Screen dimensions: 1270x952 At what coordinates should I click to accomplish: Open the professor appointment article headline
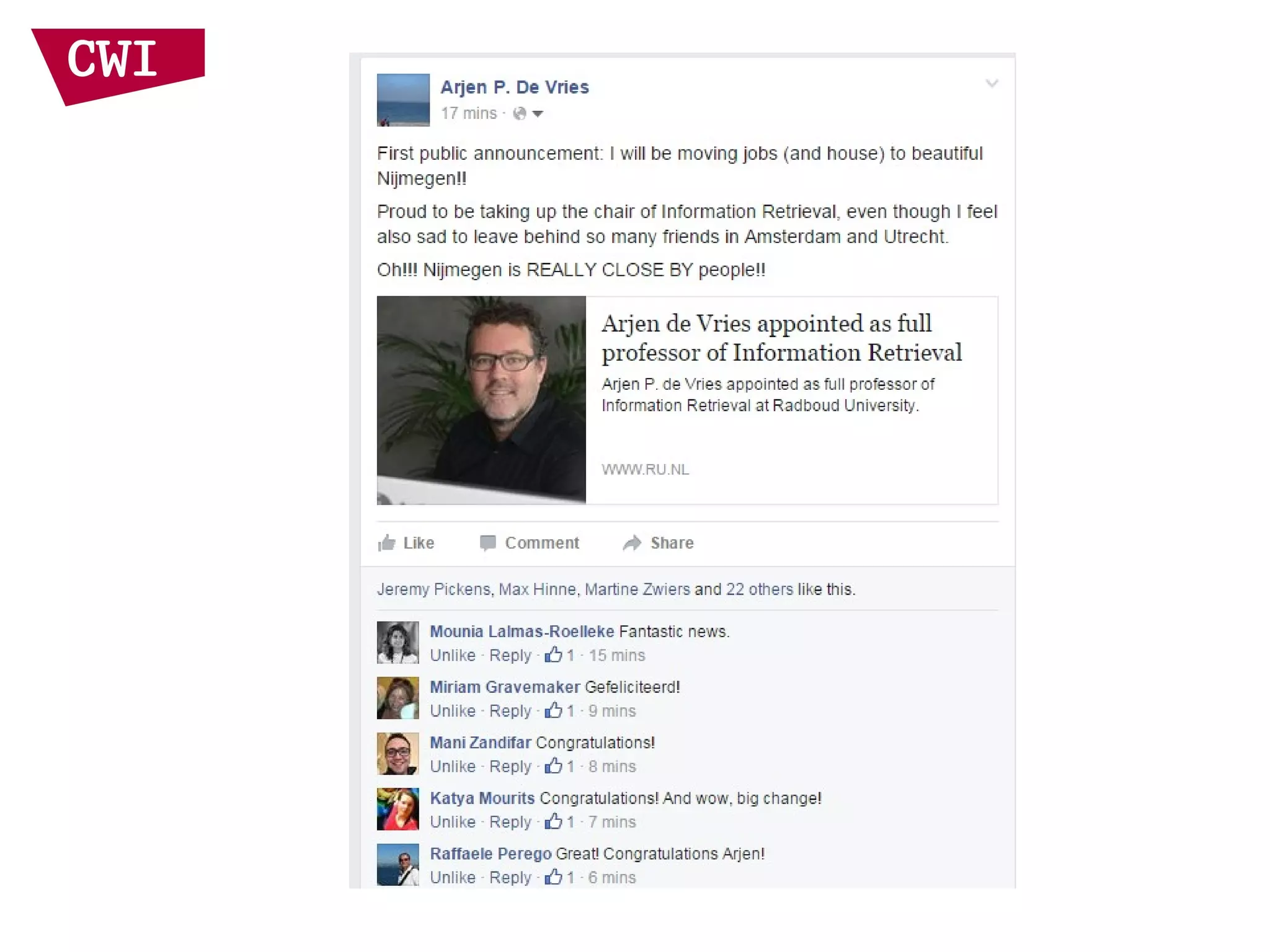(781, 338)
